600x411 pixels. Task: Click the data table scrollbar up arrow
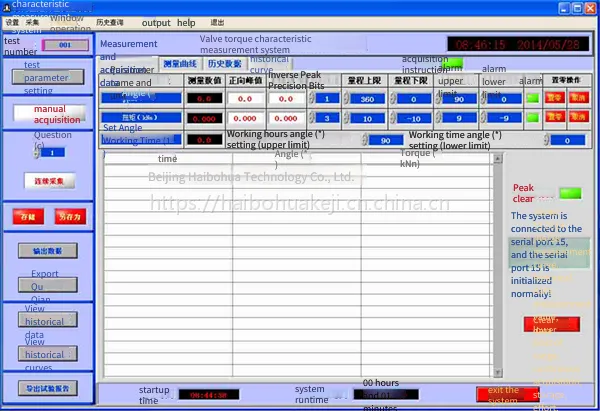497,158
